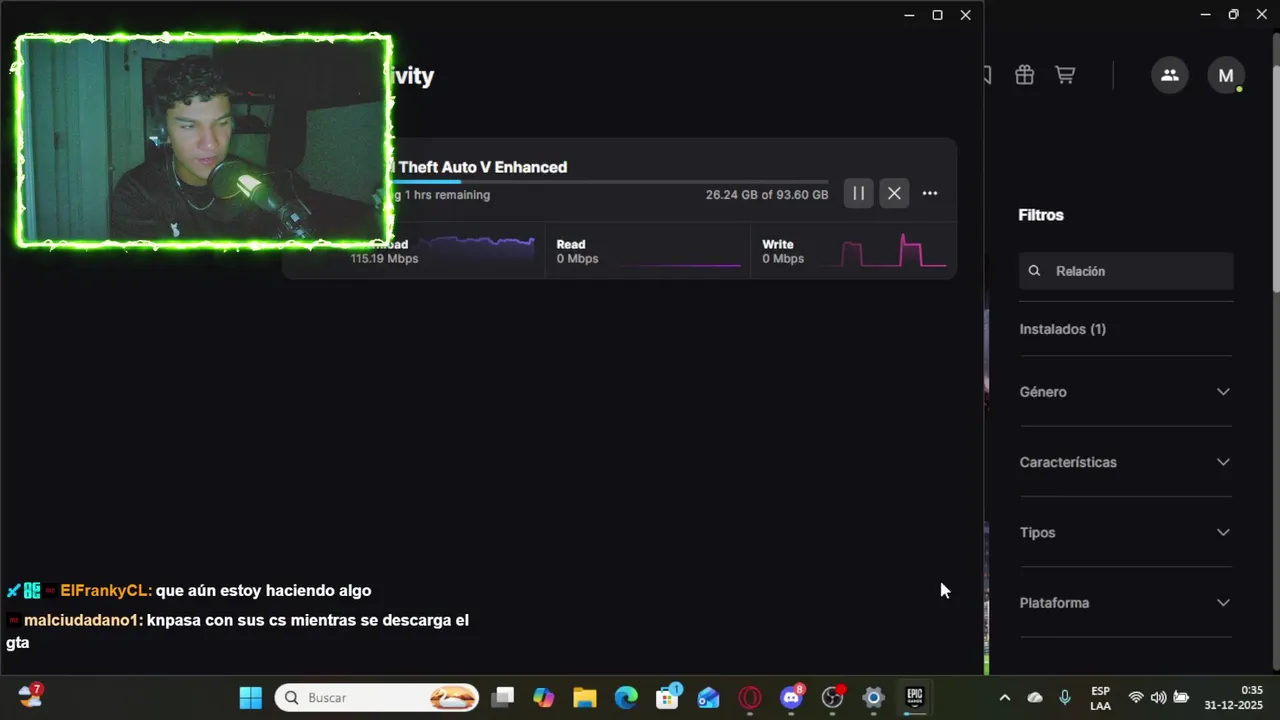Open Task View in taskbar
The width and height of the screenshot is (1280, 720).
503,697
